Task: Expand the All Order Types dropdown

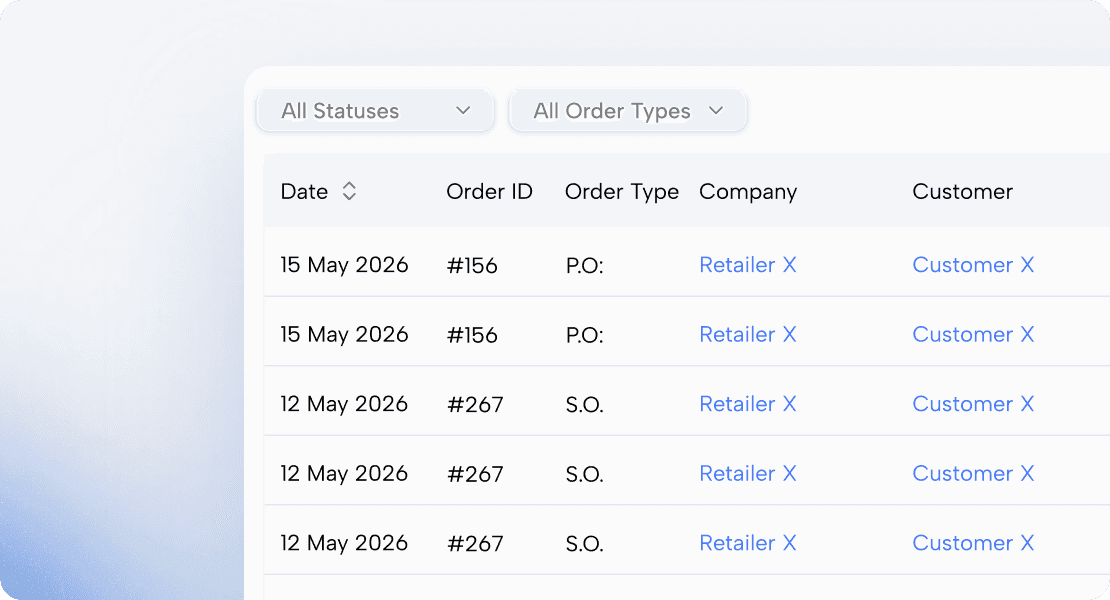Action: coord(627,111)
